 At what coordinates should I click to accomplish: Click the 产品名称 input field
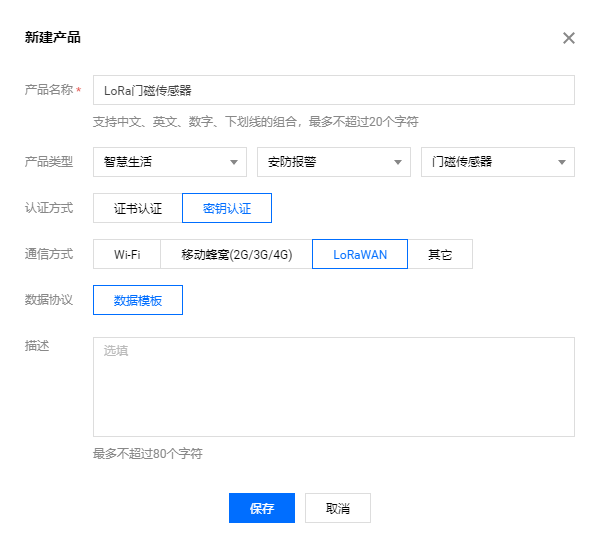point(333,90)
